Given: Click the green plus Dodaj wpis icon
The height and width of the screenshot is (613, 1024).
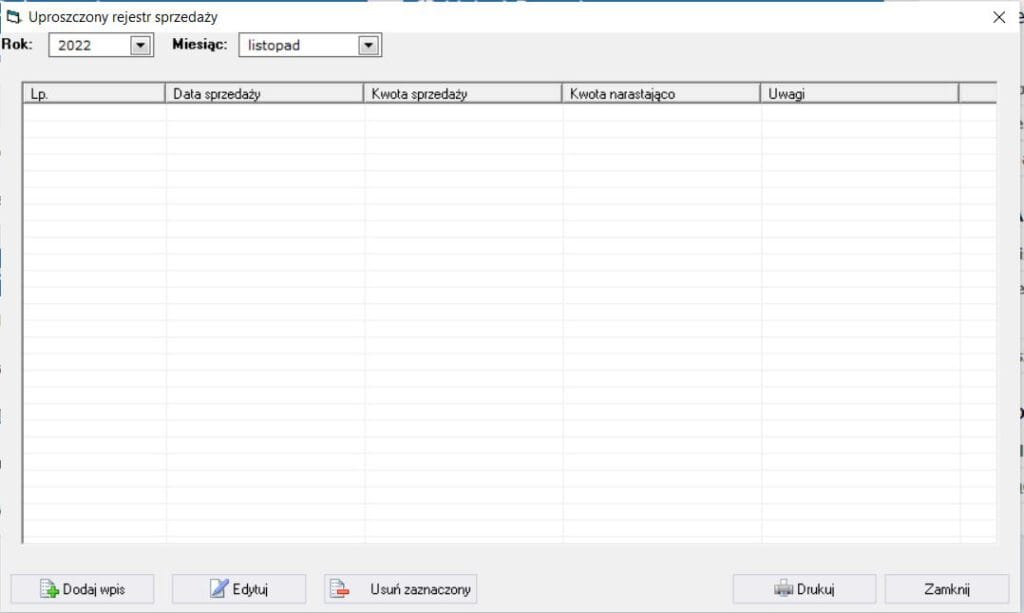Looking at the screenshot, I should [49, 589].
